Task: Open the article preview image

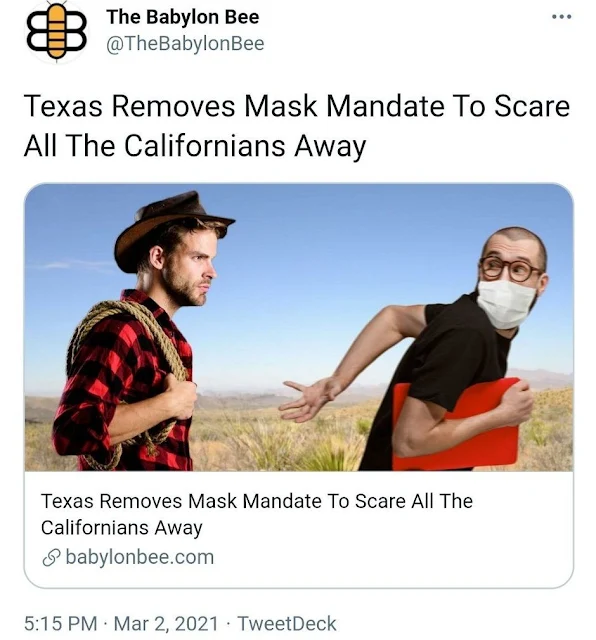Action: [x=299, y=327]
